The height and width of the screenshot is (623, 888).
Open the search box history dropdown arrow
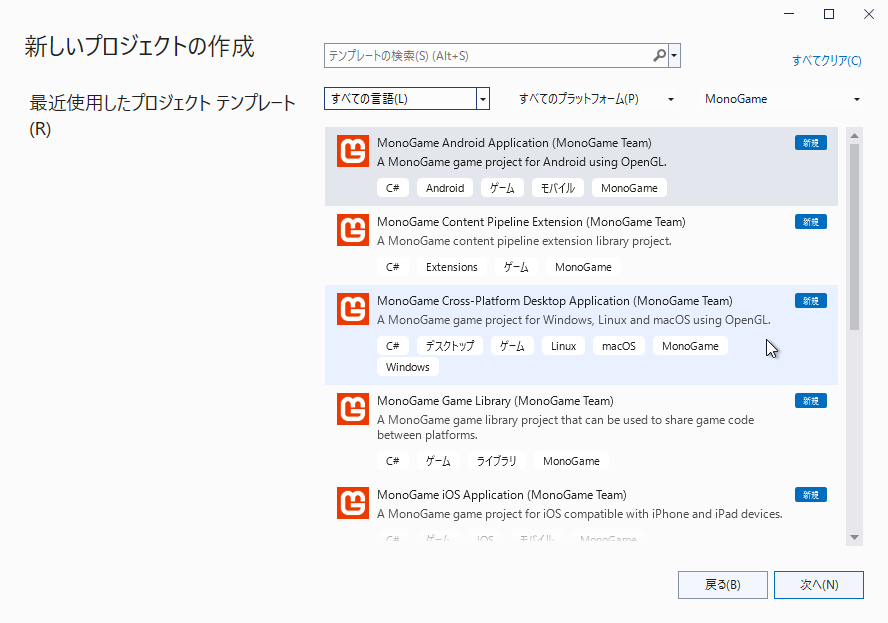[x=674, y=56]
